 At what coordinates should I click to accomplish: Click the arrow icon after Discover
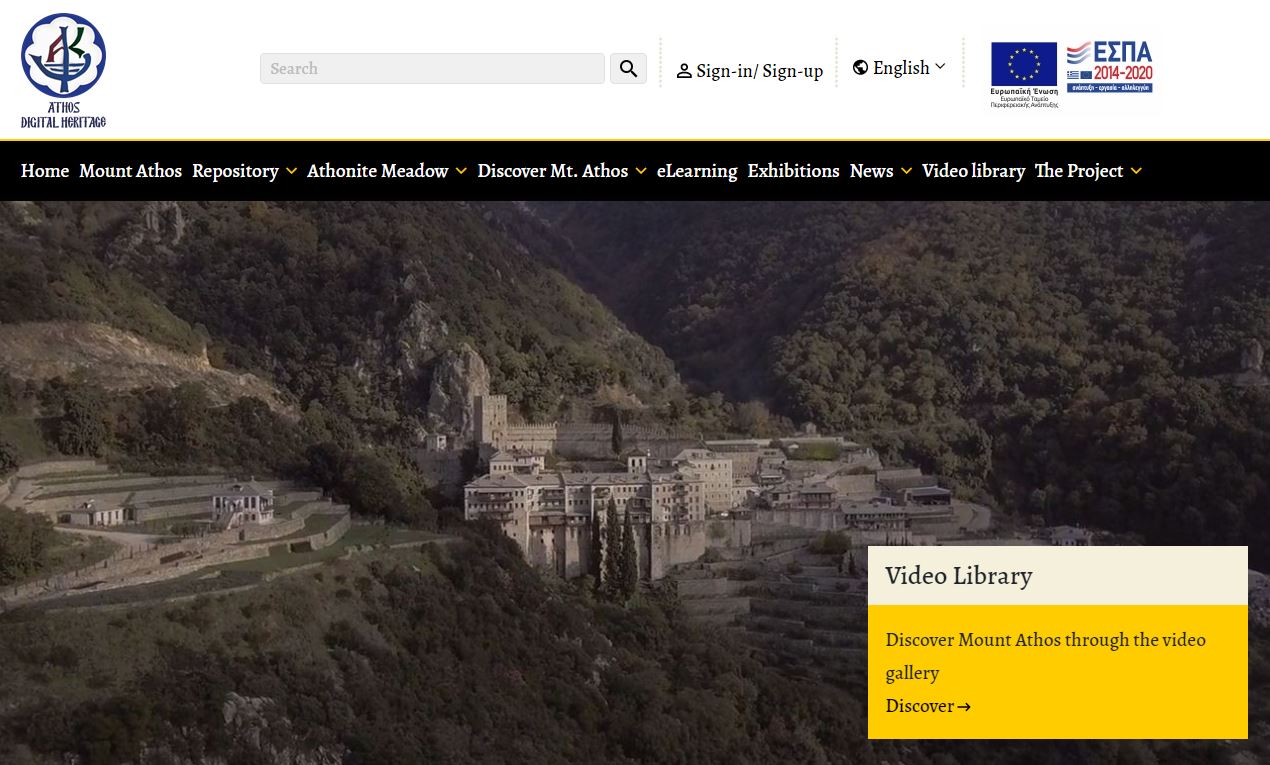pos(963,707)
